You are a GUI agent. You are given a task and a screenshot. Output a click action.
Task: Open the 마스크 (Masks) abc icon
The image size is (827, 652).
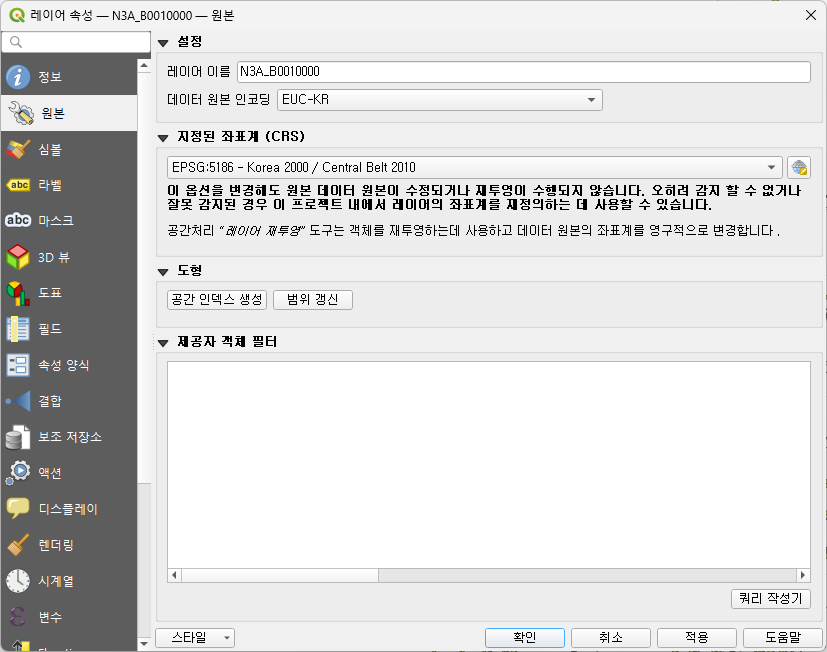pos(18,220)
